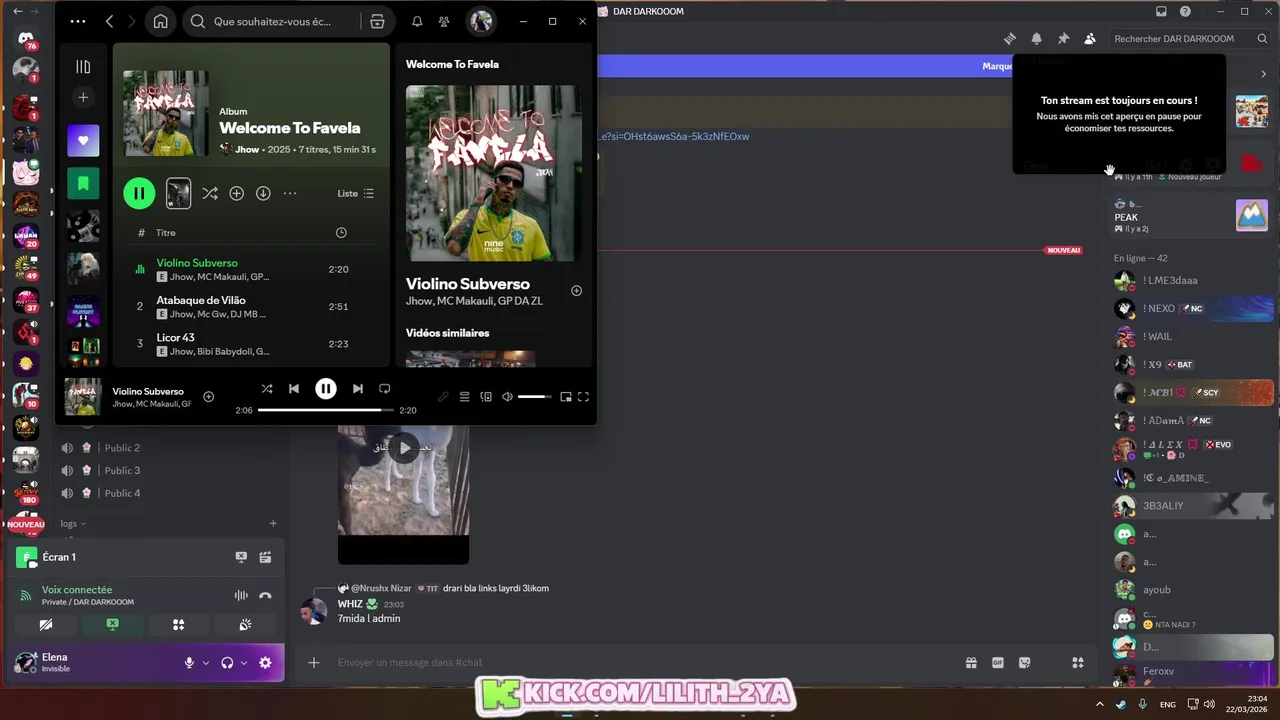Open Discord noise suppression options
Image resolution: width=1280 pixels, height=720 pixels.
pos(241,595)
